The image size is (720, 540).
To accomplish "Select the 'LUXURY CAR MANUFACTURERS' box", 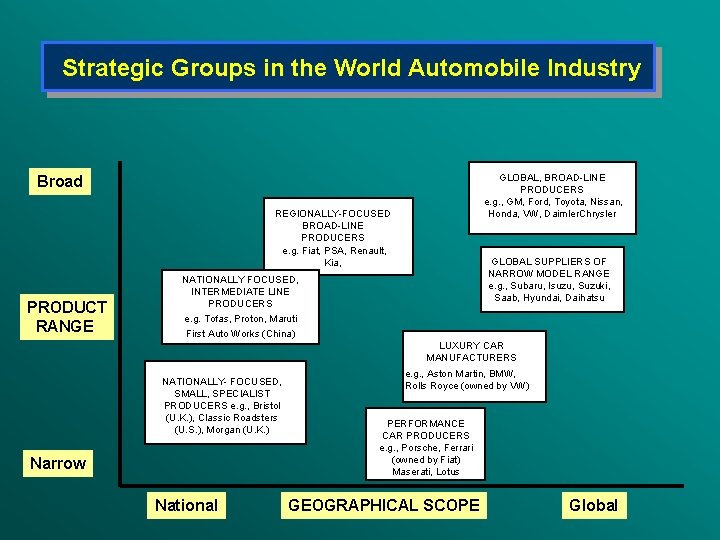I will point(474,366).
